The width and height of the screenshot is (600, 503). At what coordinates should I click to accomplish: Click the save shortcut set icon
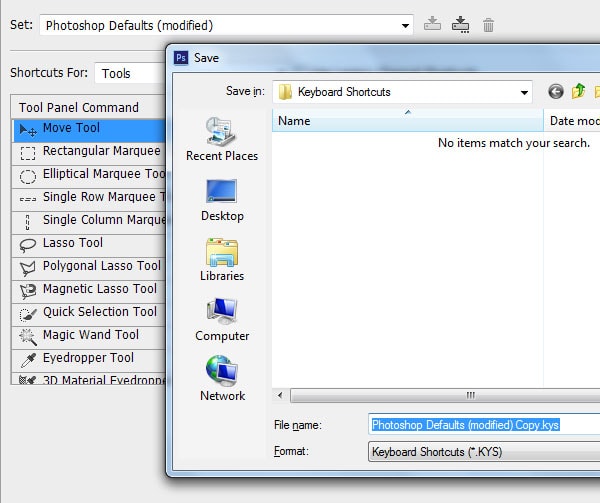pyautogui.click(x=432, y=24)
